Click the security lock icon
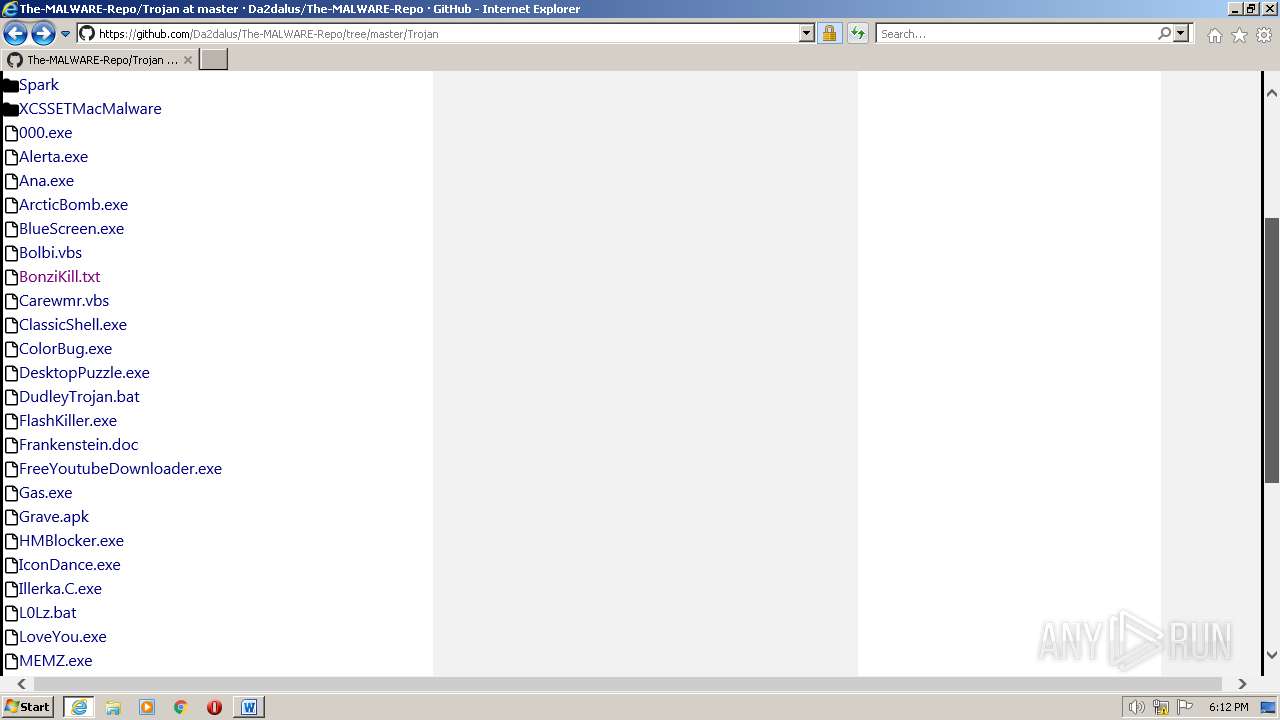Viewport: 1280px width, 720px height. [829, 33]
